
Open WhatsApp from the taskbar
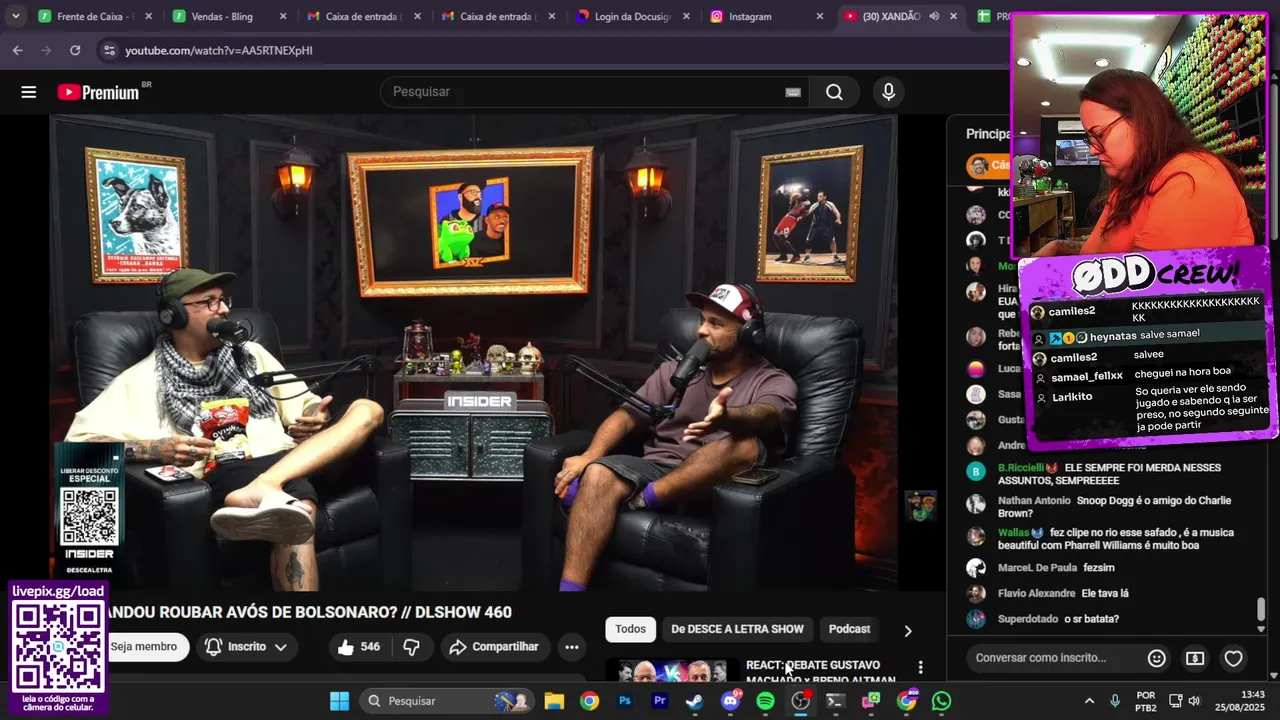(941, 701)
